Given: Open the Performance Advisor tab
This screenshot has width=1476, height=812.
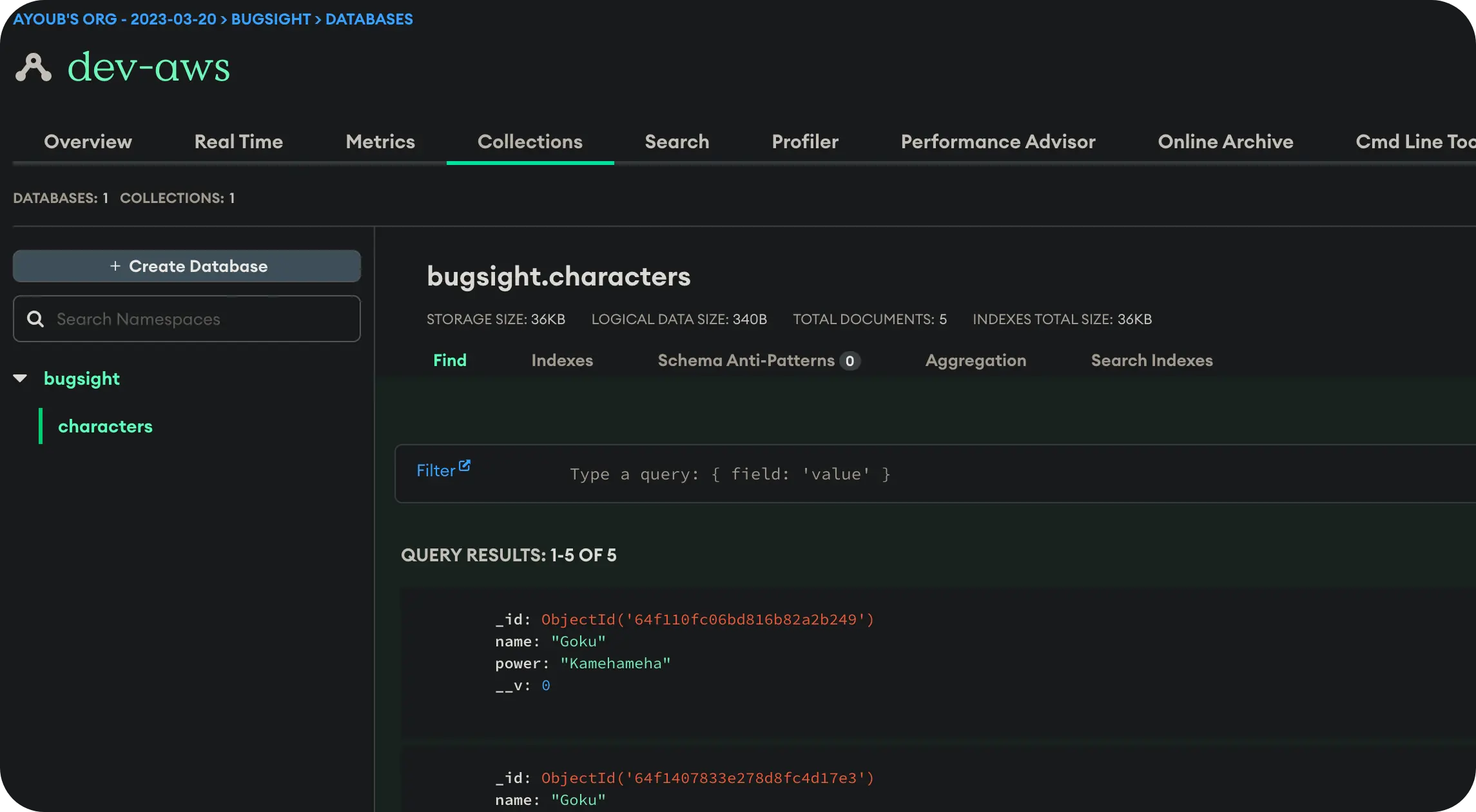Looking at the screenshot, I should tap(998, 142).
